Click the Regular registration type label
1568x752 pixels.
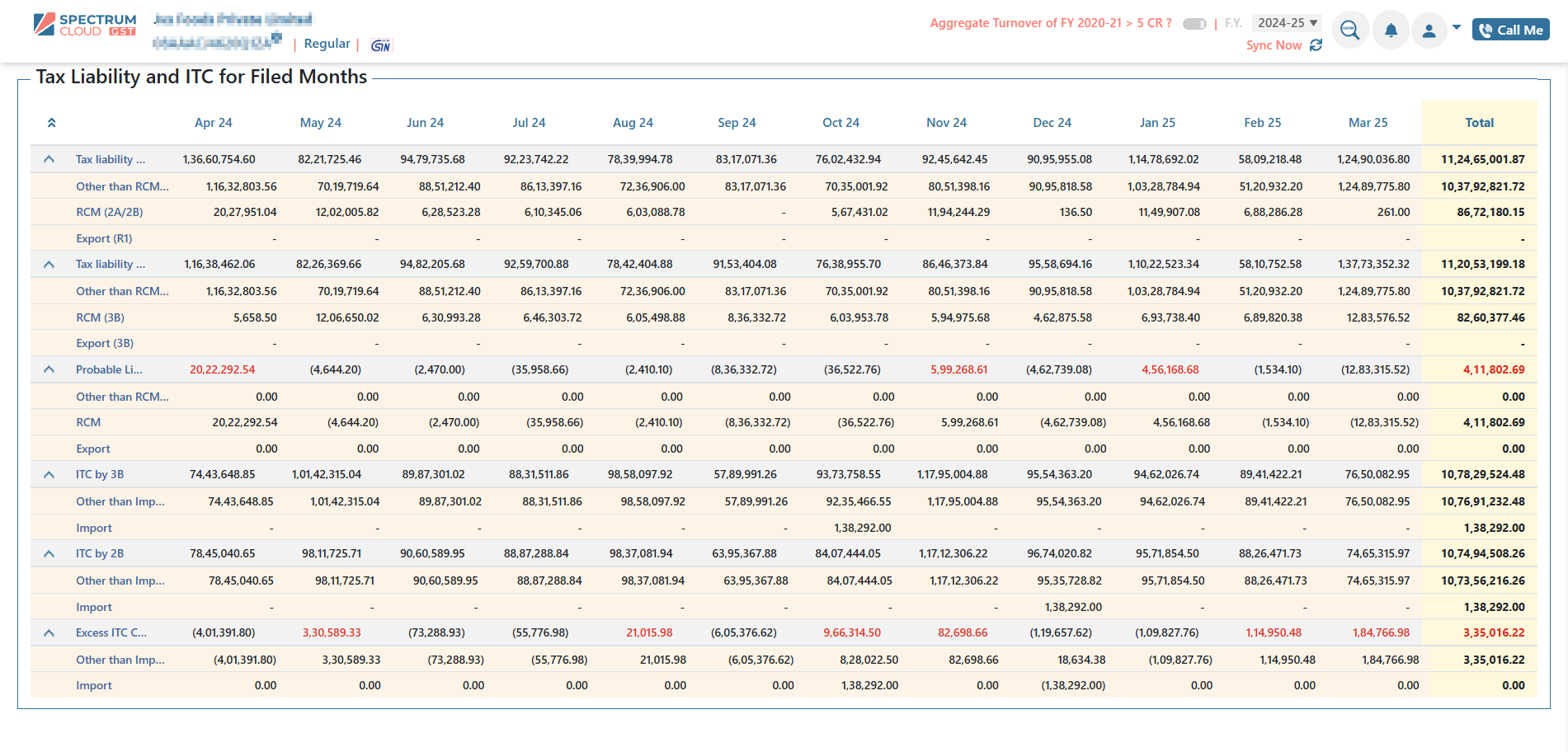tap(327, 44)
